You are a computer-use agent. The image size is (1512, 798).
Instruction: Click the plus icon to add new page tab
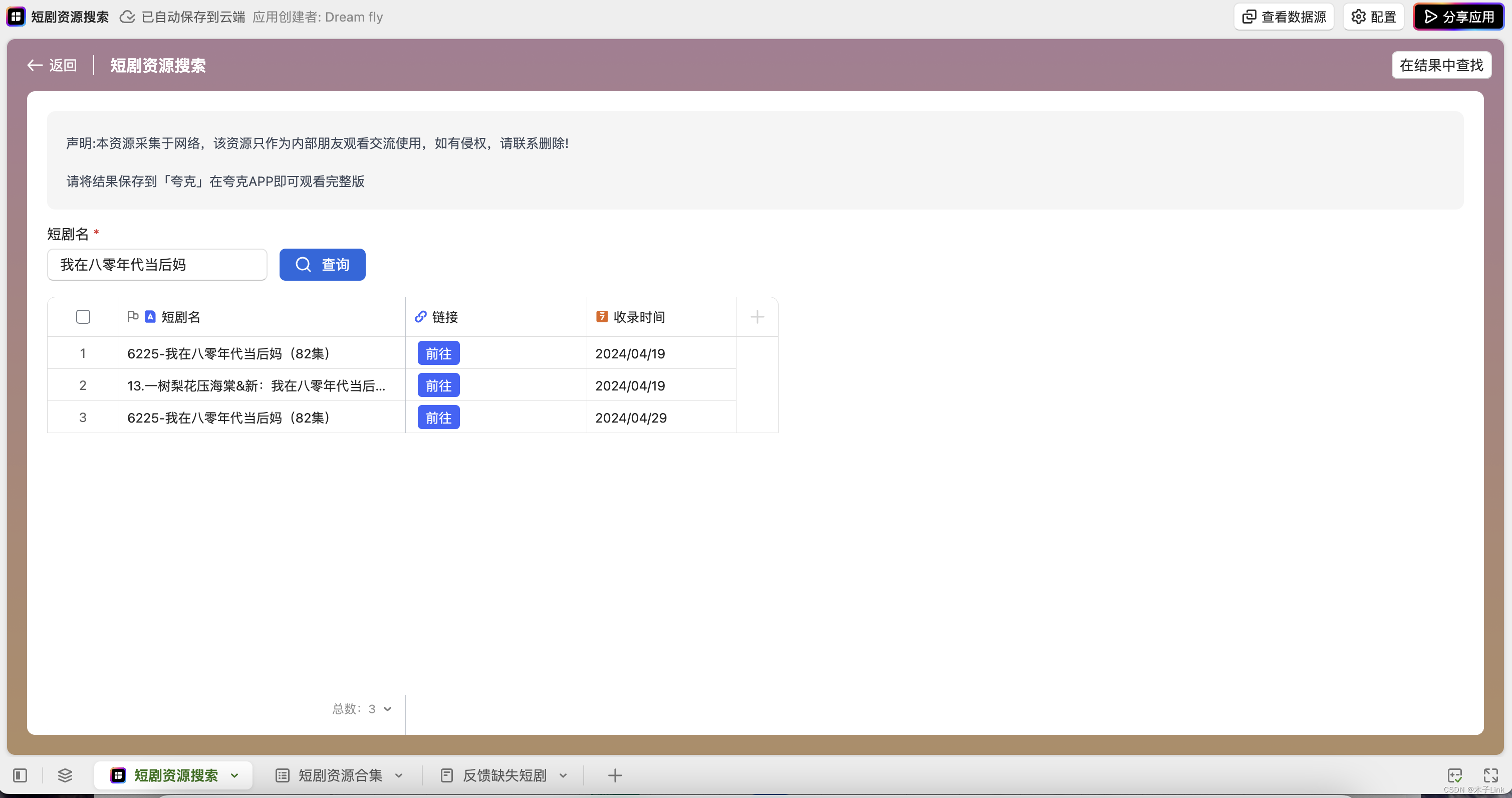[x=615, y=775]
